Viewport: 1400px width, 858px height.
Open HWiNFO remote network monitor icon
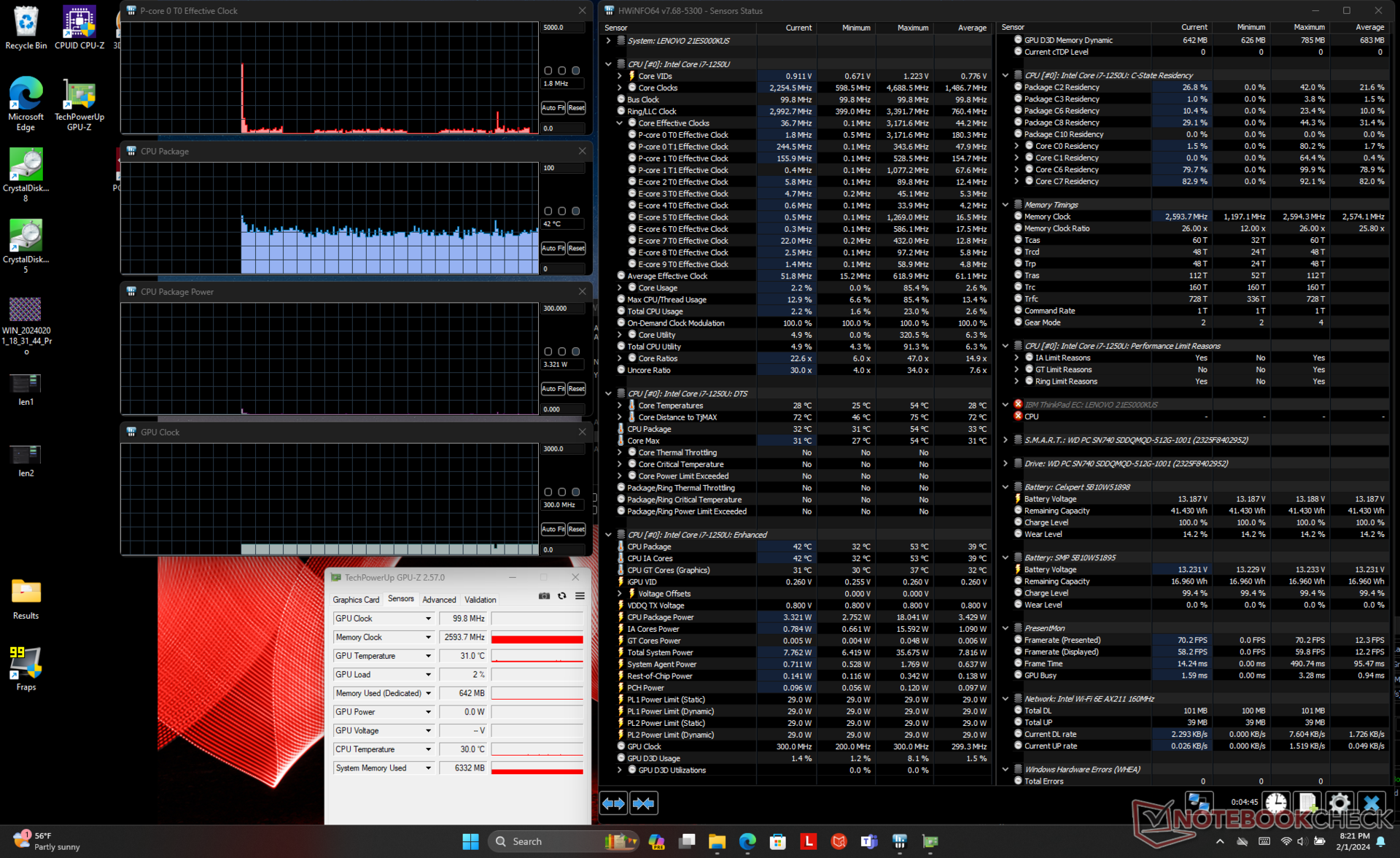tap(1199, 803)
